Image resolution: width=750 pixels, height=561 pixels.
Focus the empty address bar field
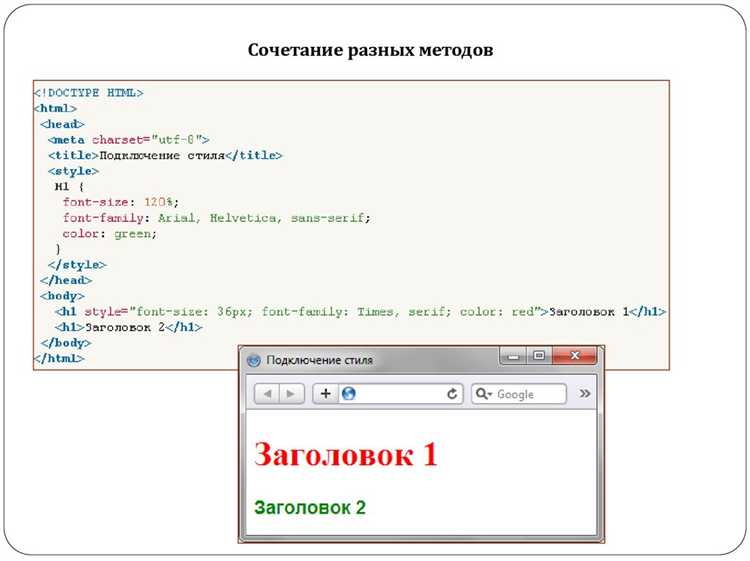click(x=400, y=394)
